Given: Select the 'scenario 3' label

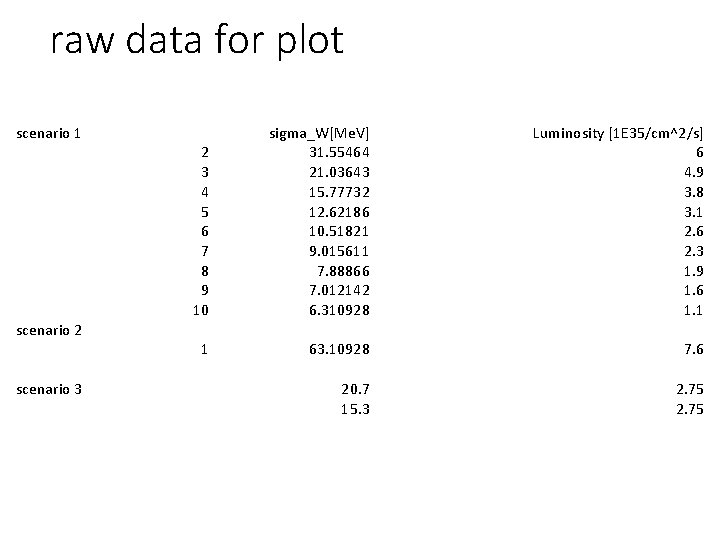Looking at the screenshot, I should [x=49, y=389].
